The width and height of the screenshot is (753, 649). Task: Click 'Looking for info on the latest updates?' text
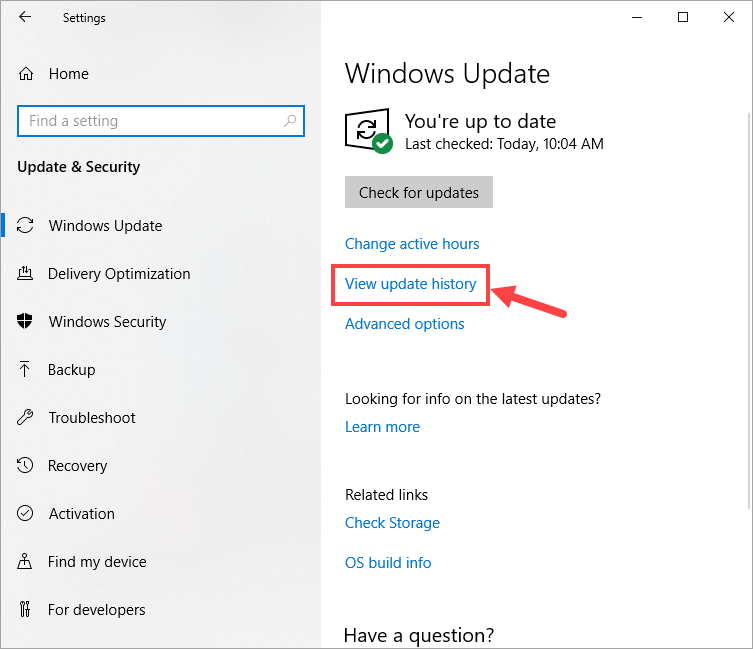473,399
